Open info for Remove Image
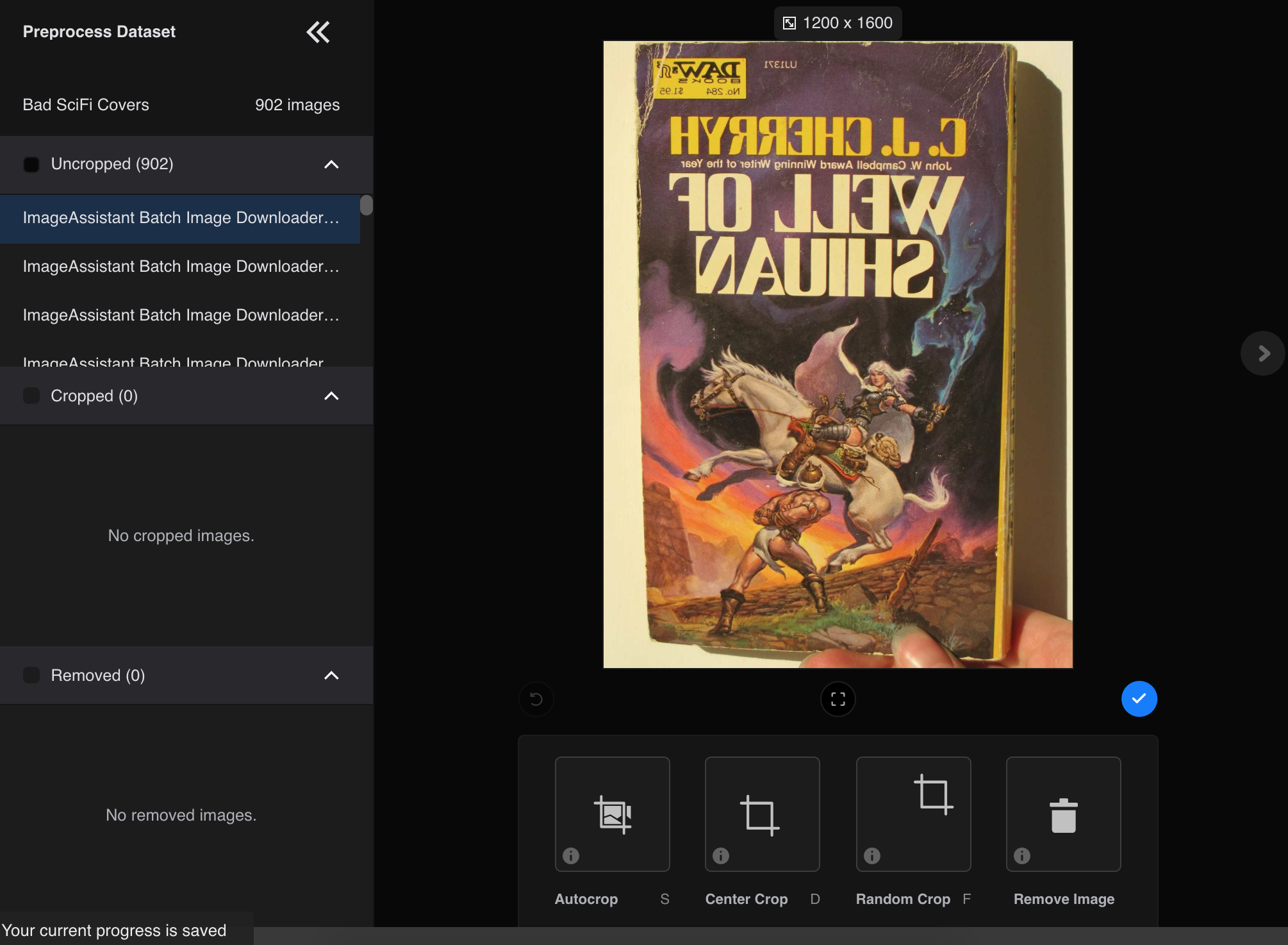Image resolution: width=1288 pixels, height=945 pixels. 1022,855
